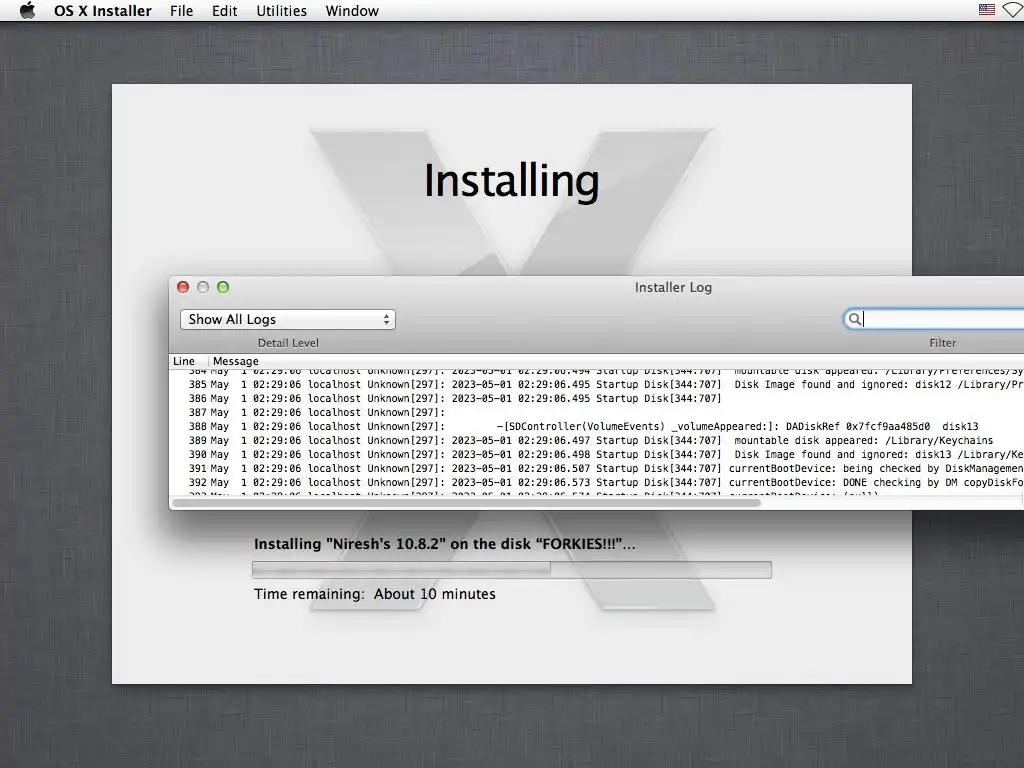Open the OS X Installer menu
This screenshot has width=1024, height=768.
point(103,11)
